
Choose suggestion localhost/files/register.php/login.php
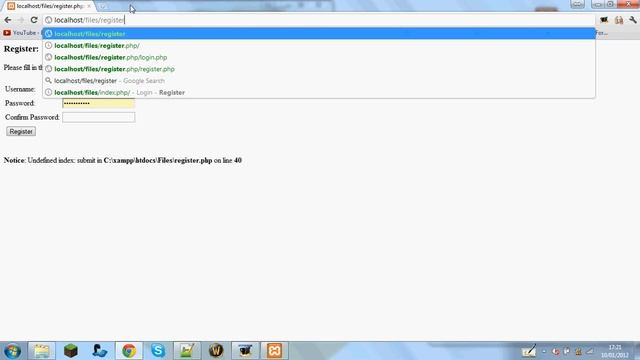click(x=319, y=58)
